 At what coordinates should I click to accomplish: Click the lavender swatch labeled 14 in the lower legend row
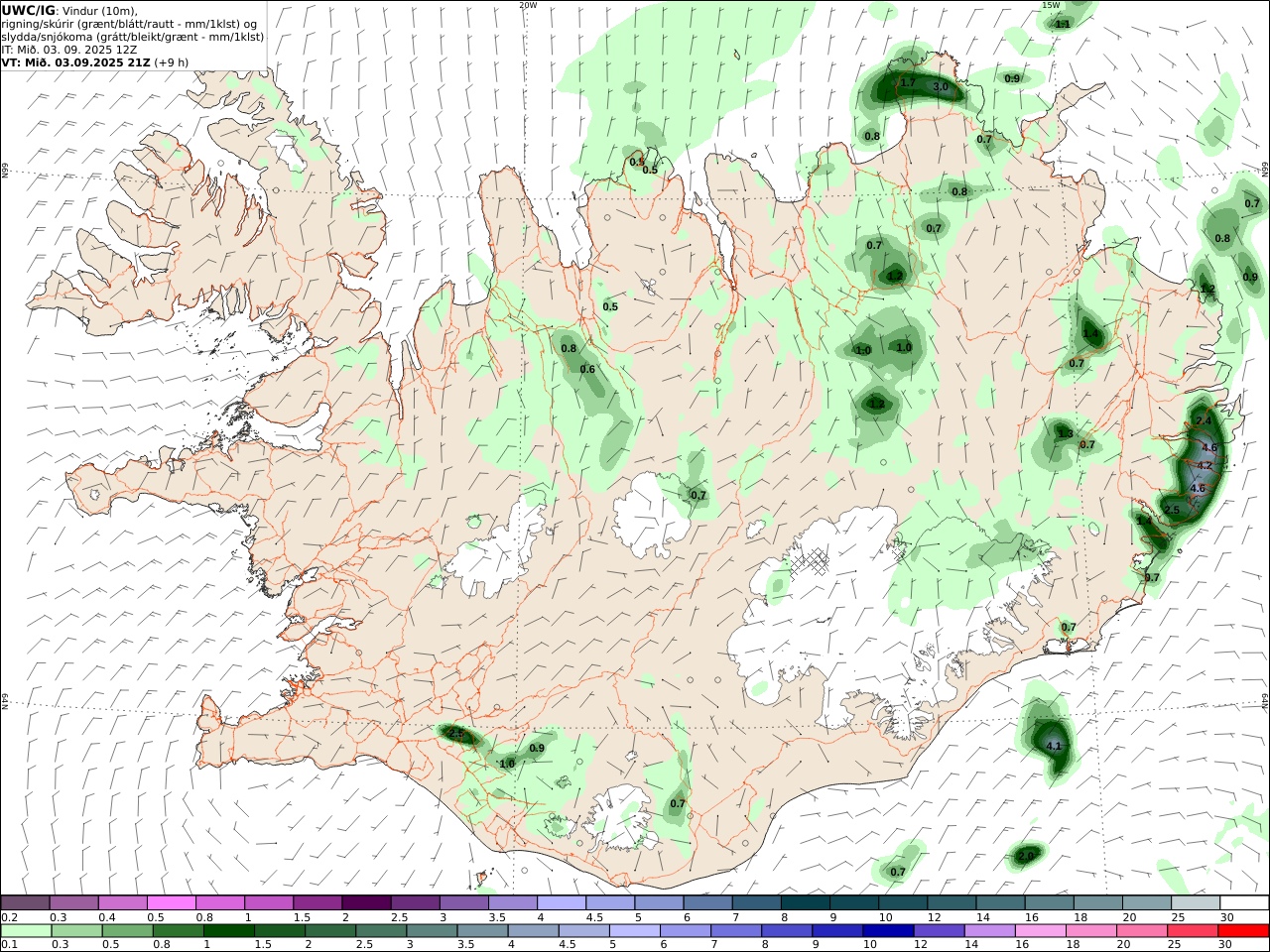[x=989, y=930]
